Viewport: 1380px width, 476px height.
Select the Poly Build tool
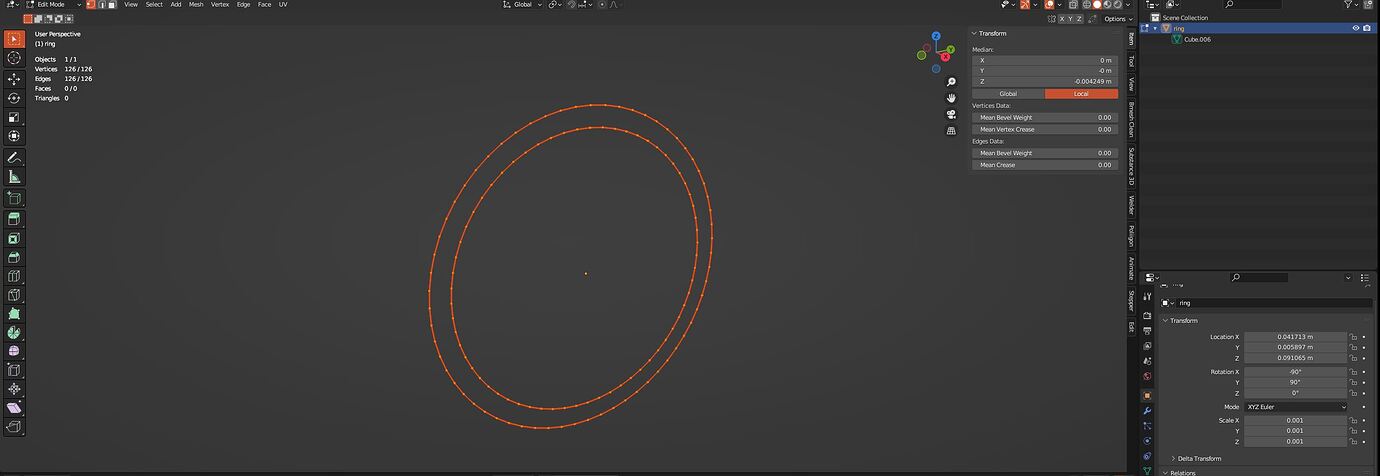click(x=14, y=315)
